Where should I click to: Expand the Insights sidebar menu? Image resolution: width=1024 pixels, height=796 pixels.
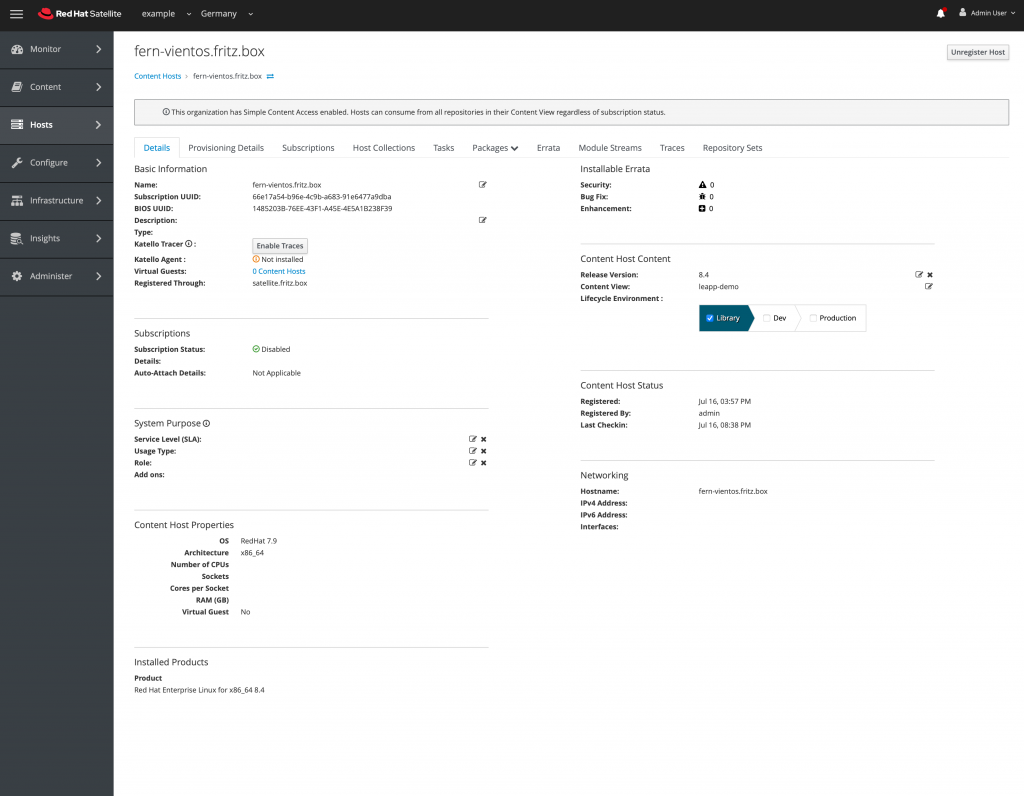click(99, 238)
